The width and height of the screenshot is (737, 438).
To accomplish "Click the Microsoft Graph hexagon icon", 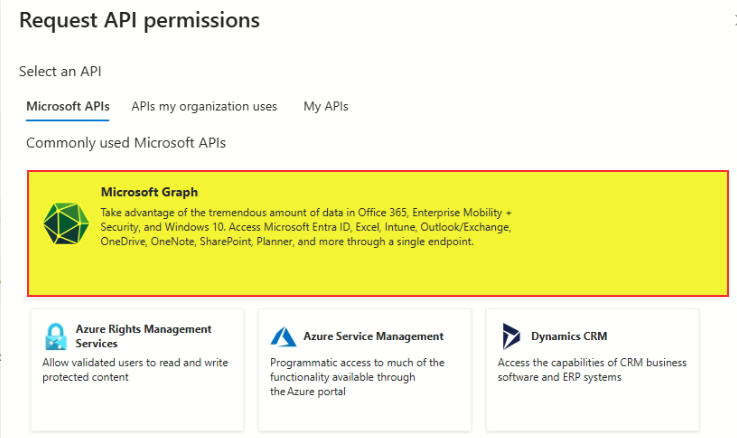I will pos(67,223).
